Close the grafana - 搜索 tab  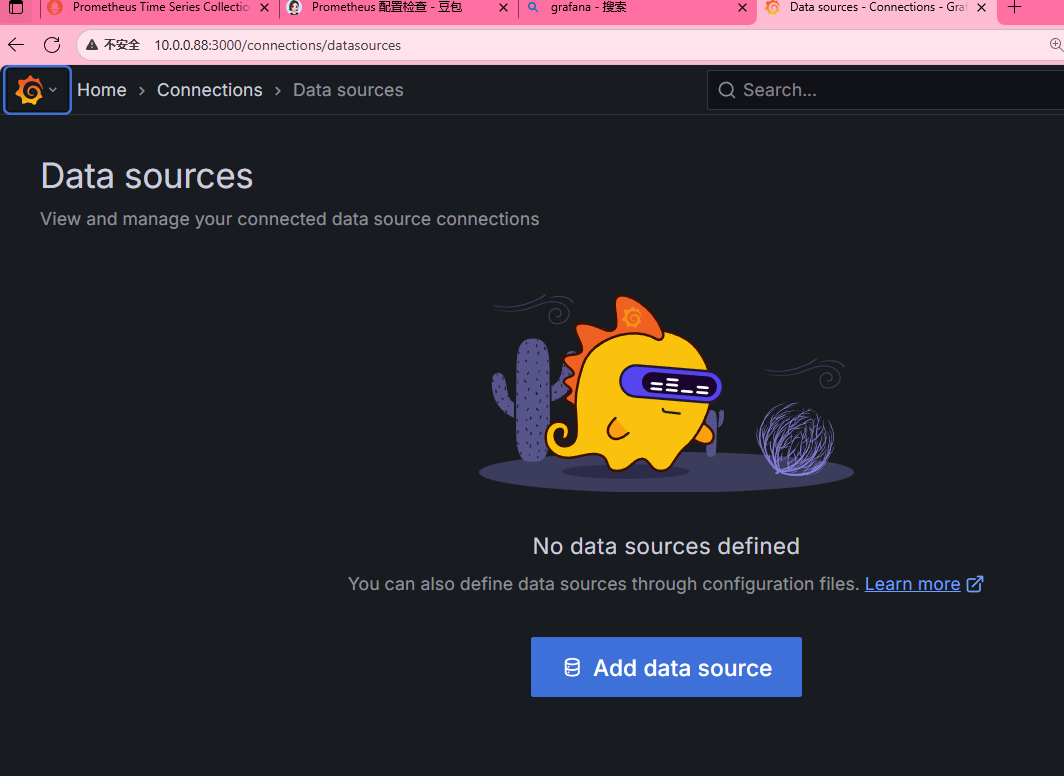tap(742, 7)
